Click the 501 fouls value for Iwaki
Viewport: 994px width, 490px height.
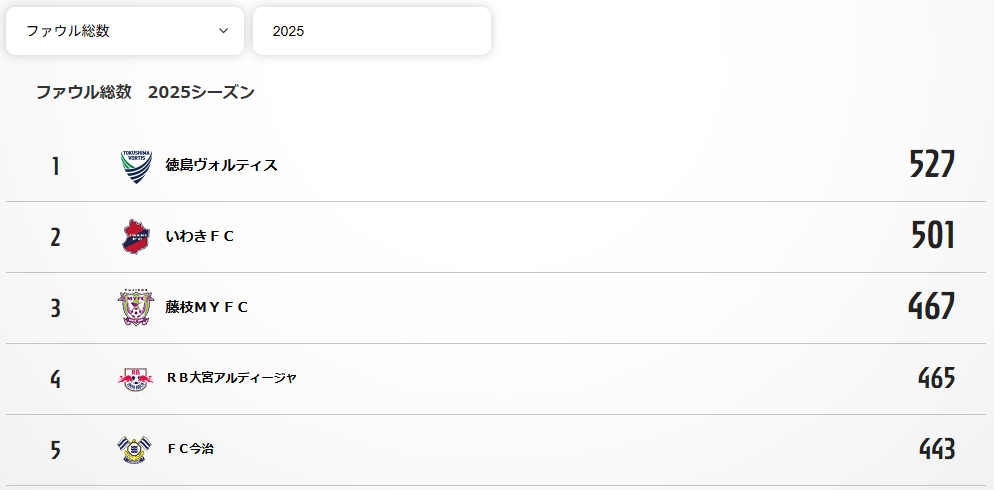933,236
